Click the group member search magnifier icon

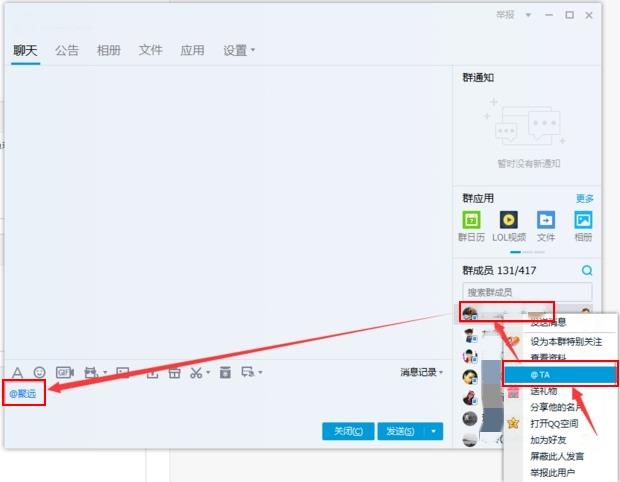[587, 271]
